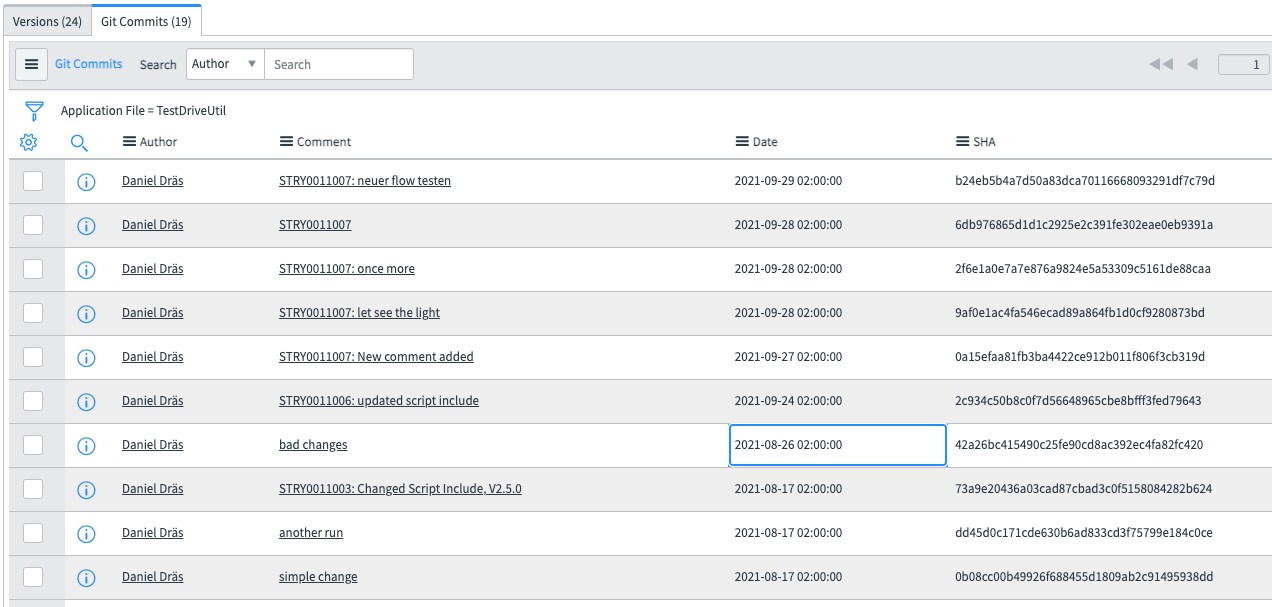Sort by the Author column header

coord(158,142)
